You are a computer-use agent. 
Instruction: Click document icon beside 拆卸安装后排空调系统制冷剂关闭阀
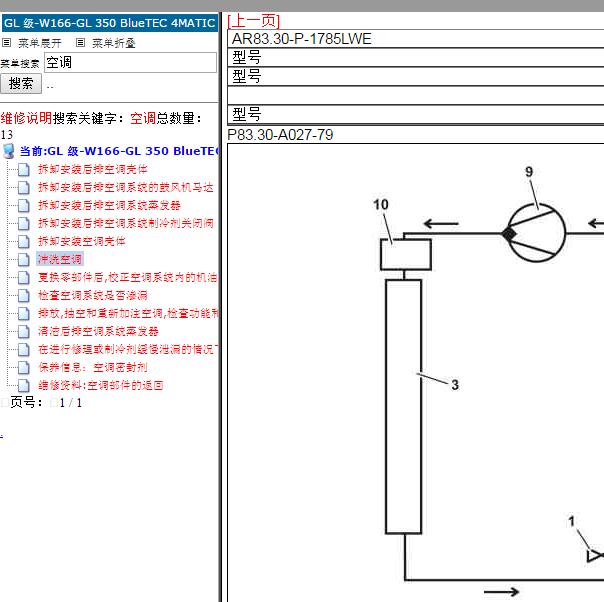point(23,223)
